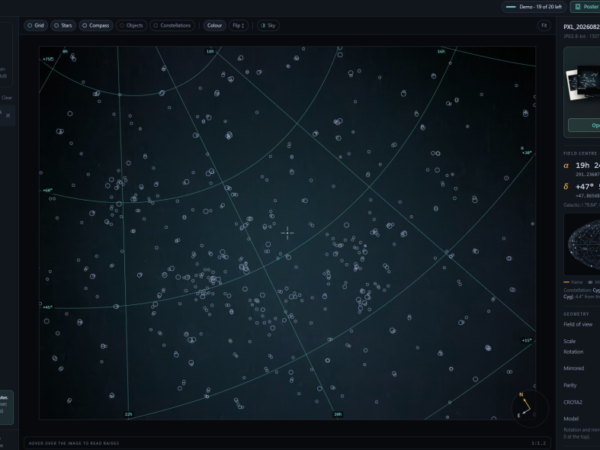Screen dimensions: 600x450
Task: Click the Mirrored label in Geometry
Action: [574, 368]
